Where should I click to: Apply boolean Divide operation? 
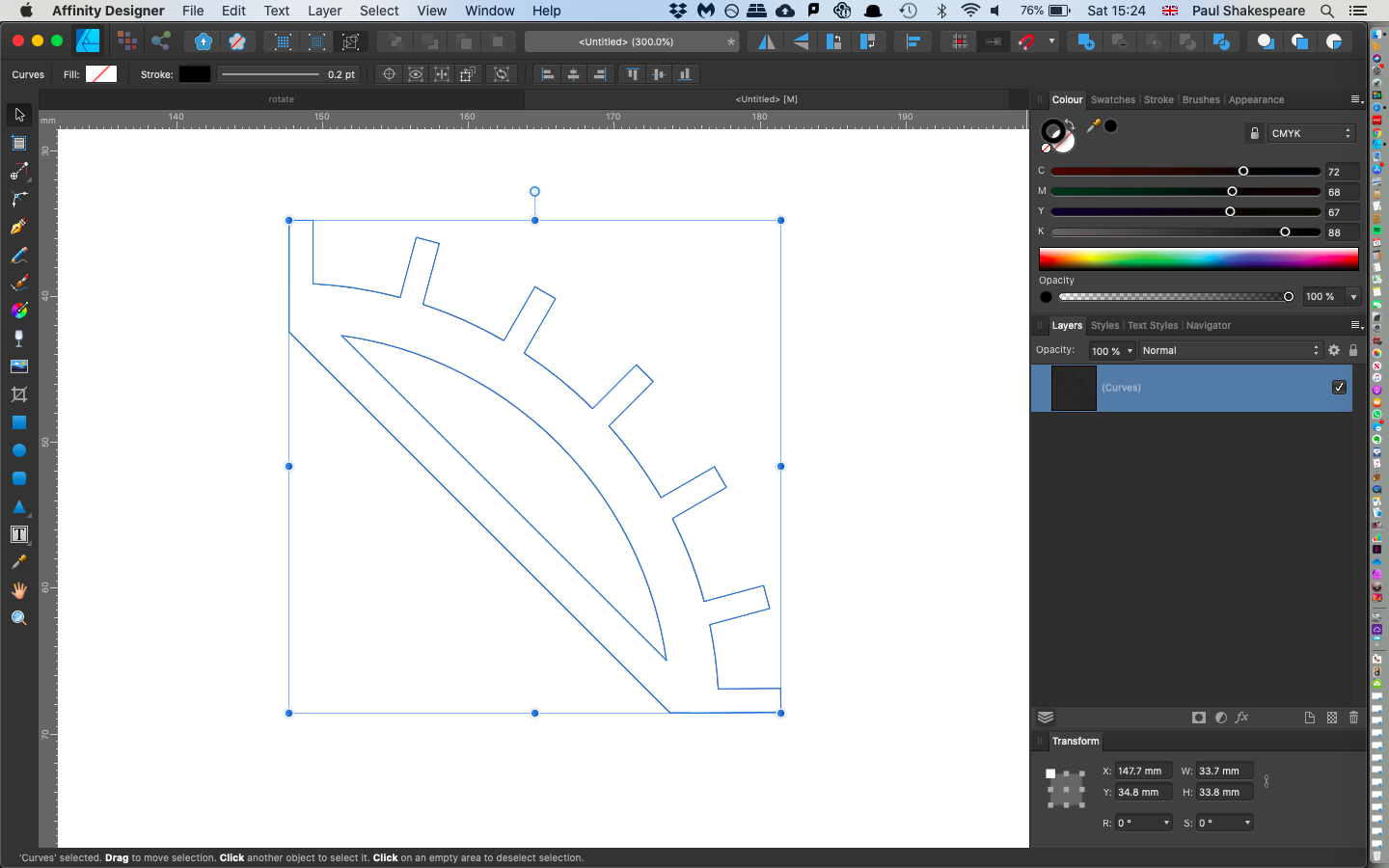pos(1221,41)
